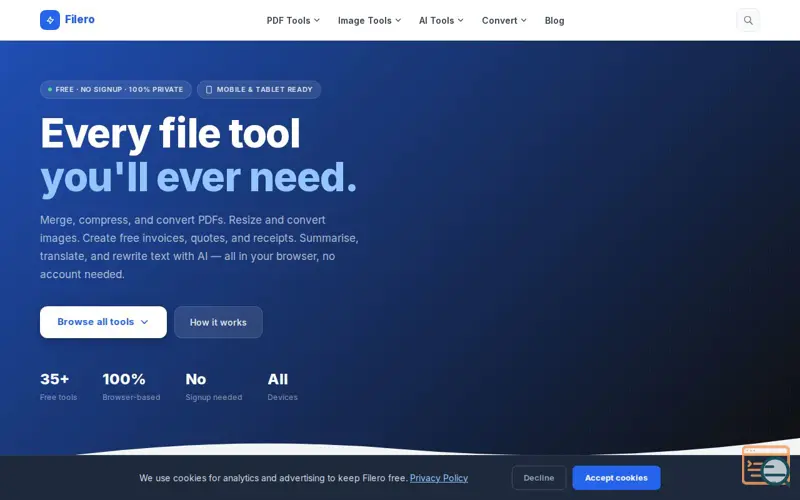
Task: Expand the PDF Tools menu
Action: pyautogui.click(x=293, y=20)
